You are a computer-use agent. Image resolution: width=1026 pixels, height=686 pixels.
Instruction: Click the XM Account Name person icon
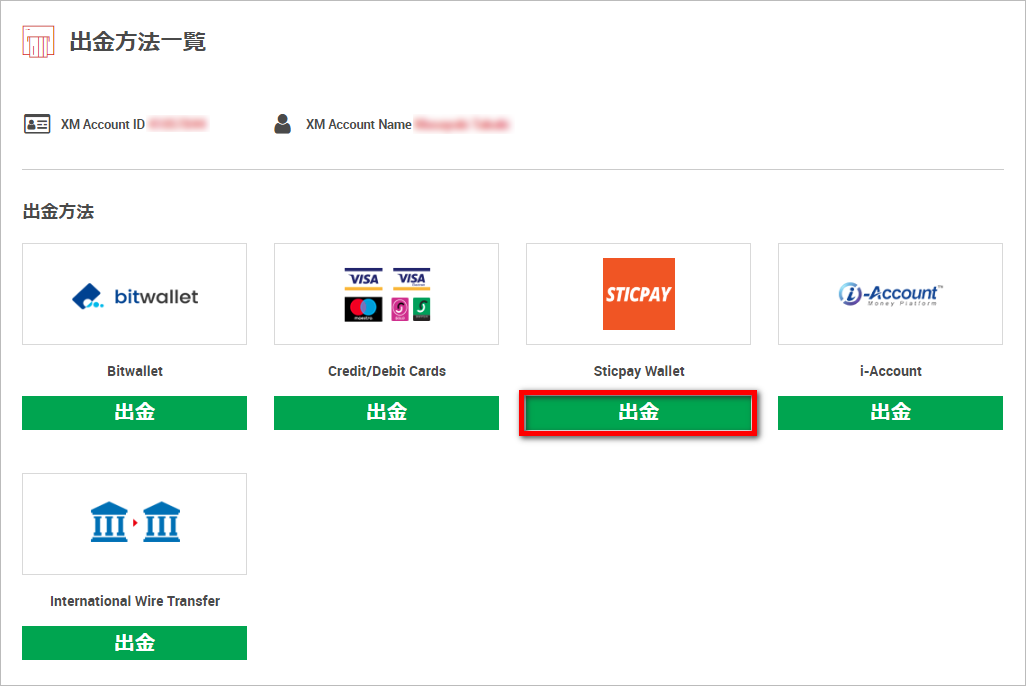[283, 124]
